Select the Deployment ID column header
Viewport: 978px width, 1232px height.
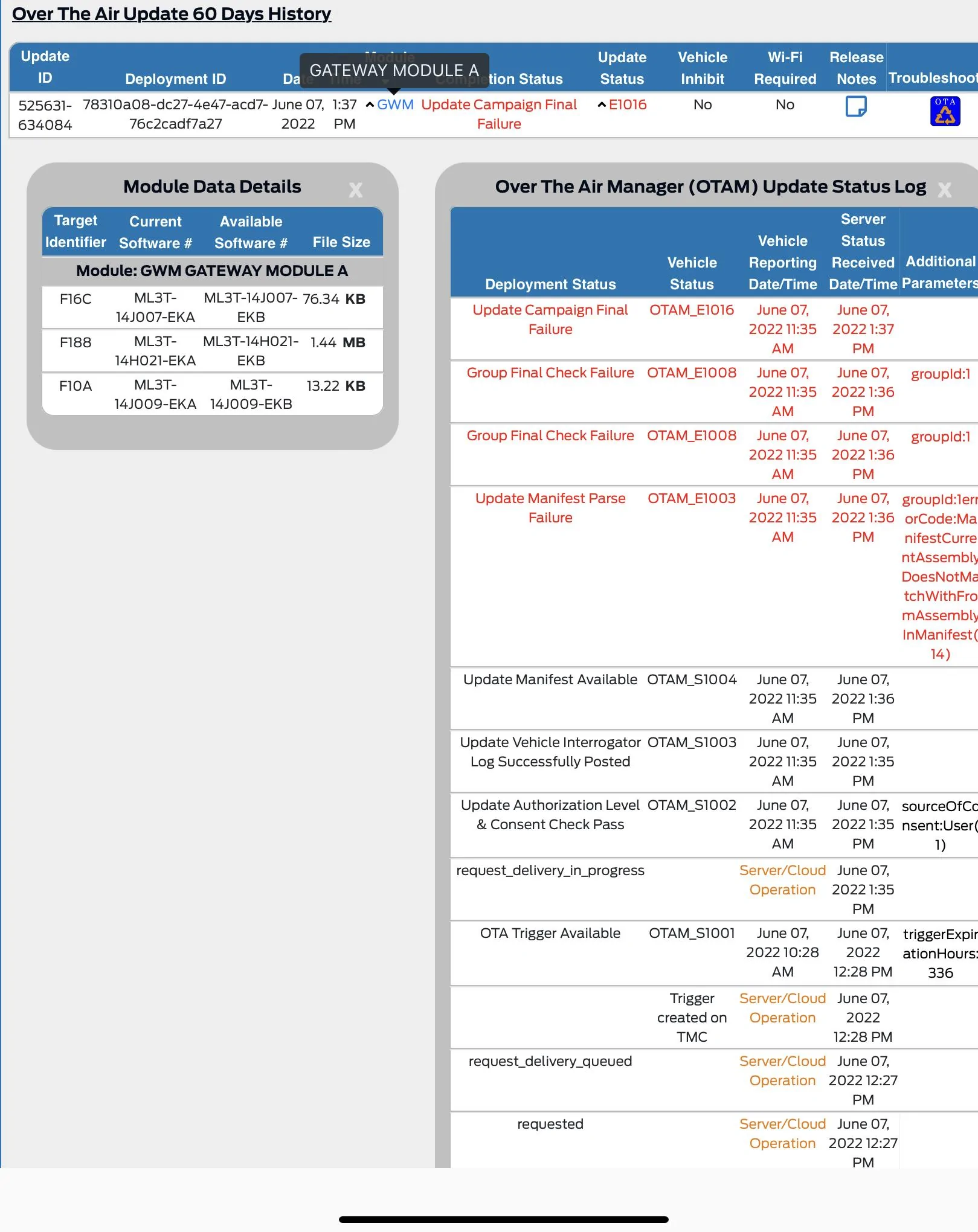click(x=175, y=79)
